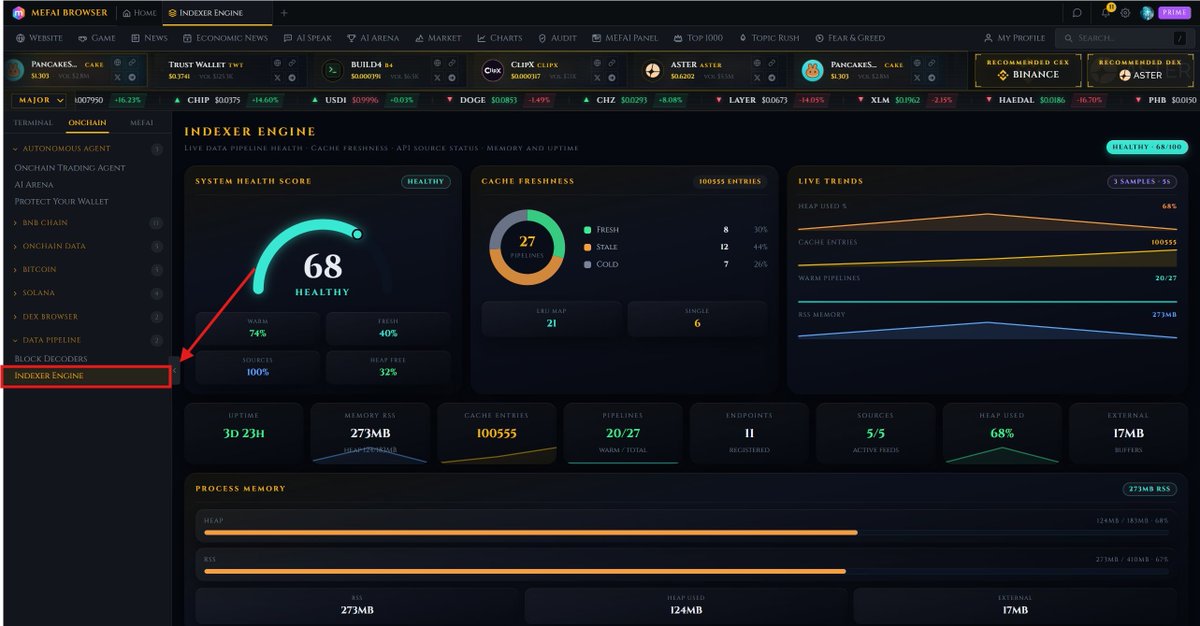Collapse the Data Pipeline section
The image size is (1200, 626).
point(86,340)
